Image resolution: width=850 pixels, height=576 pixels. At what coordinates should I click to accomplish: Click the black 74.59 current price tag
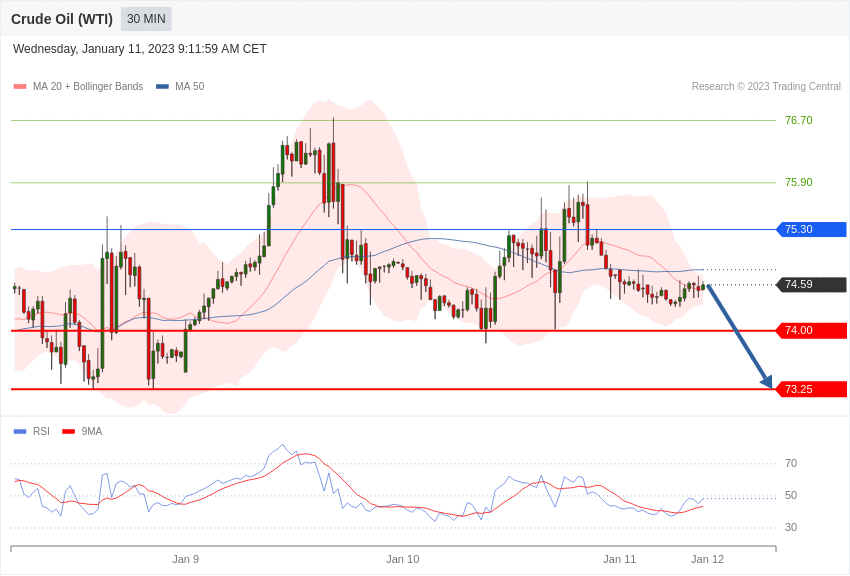pos(812,284)
